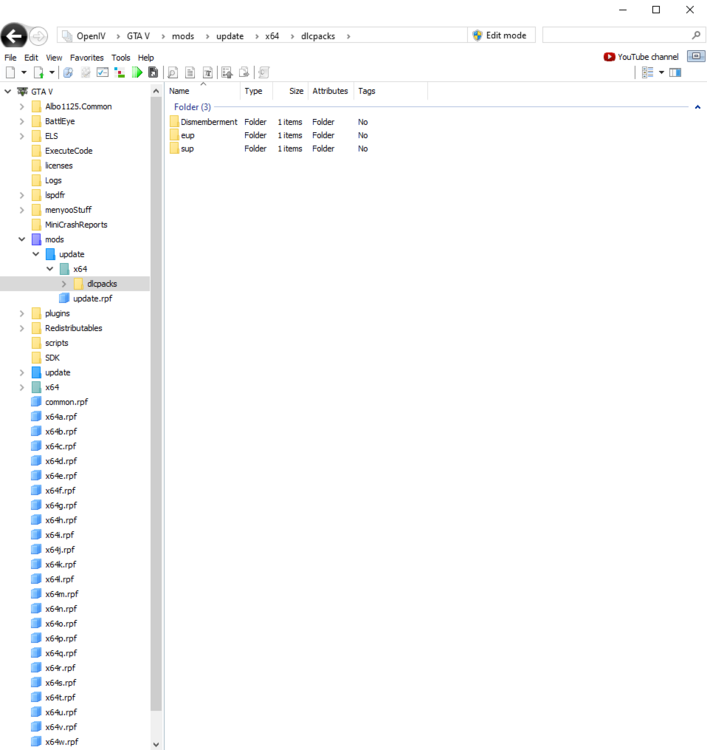707x750 pixels.
Task: Open the Help menu
Action: tap(146, 58)
